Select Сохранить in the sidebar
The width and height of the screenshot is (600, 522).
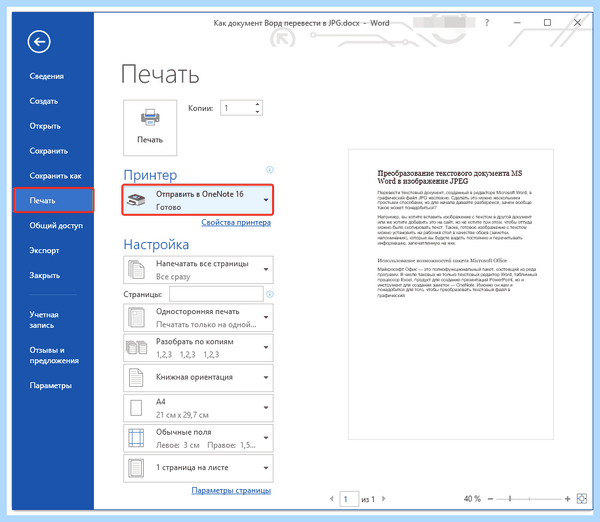click(x=49, y=151)
